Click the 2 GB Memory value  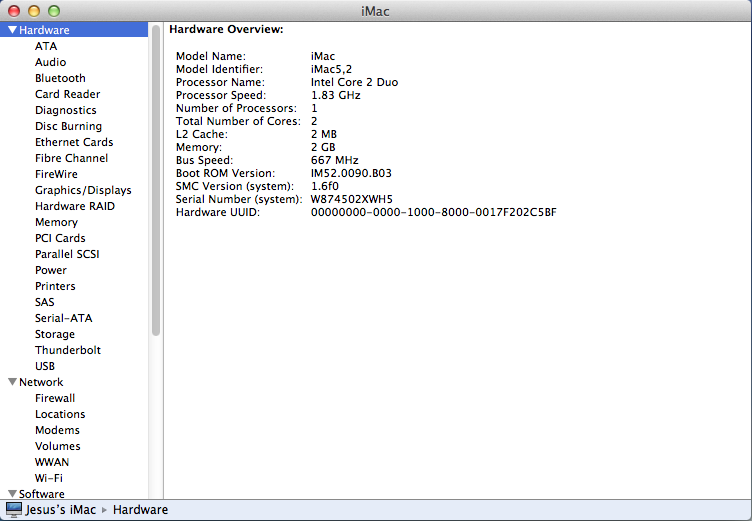click(323, 147)
